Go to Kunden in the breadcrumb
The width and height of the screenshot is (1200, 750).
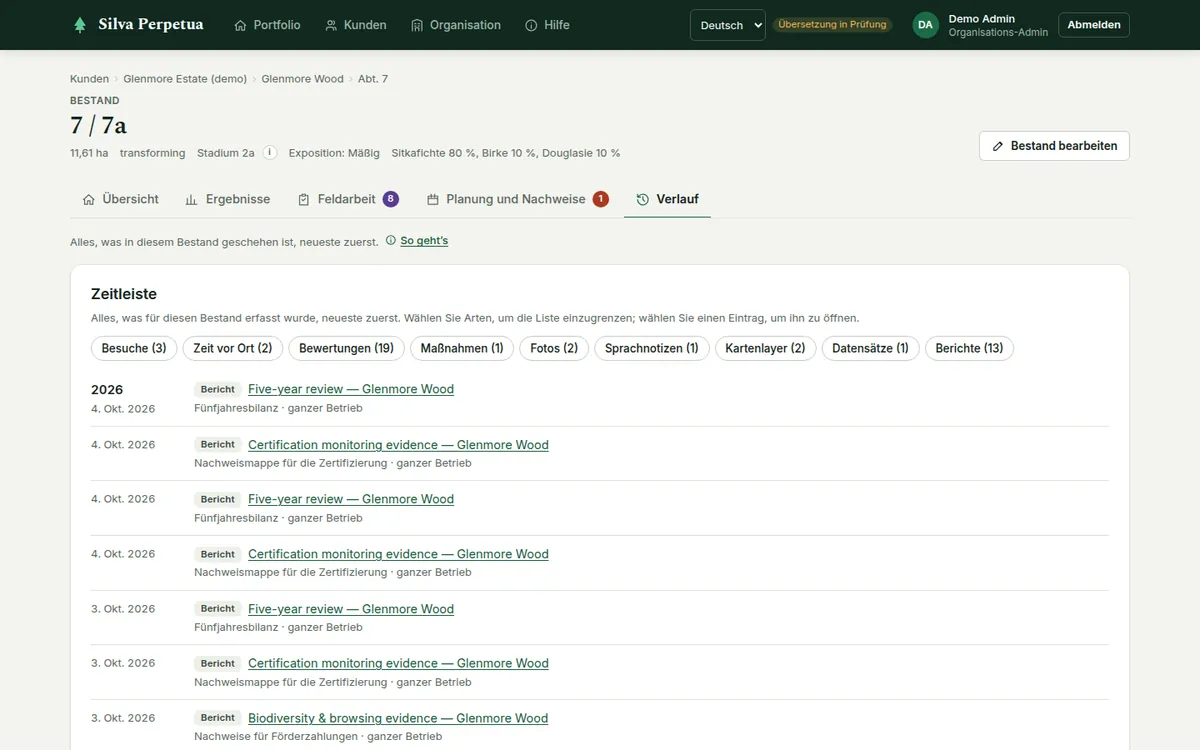[x=89, y=79]
